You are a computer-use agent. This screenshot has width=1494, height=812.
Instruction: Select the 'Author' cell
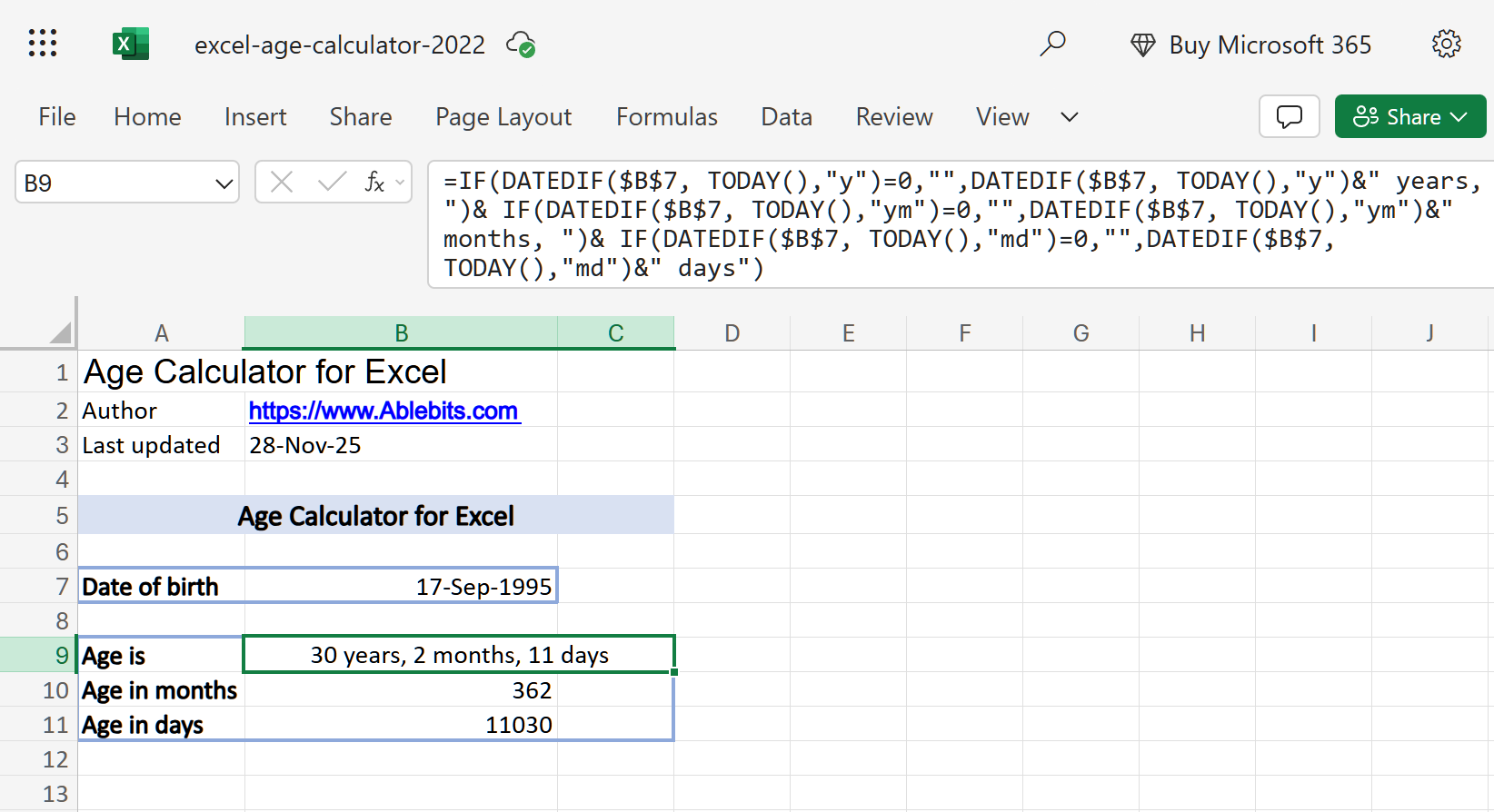161,411
